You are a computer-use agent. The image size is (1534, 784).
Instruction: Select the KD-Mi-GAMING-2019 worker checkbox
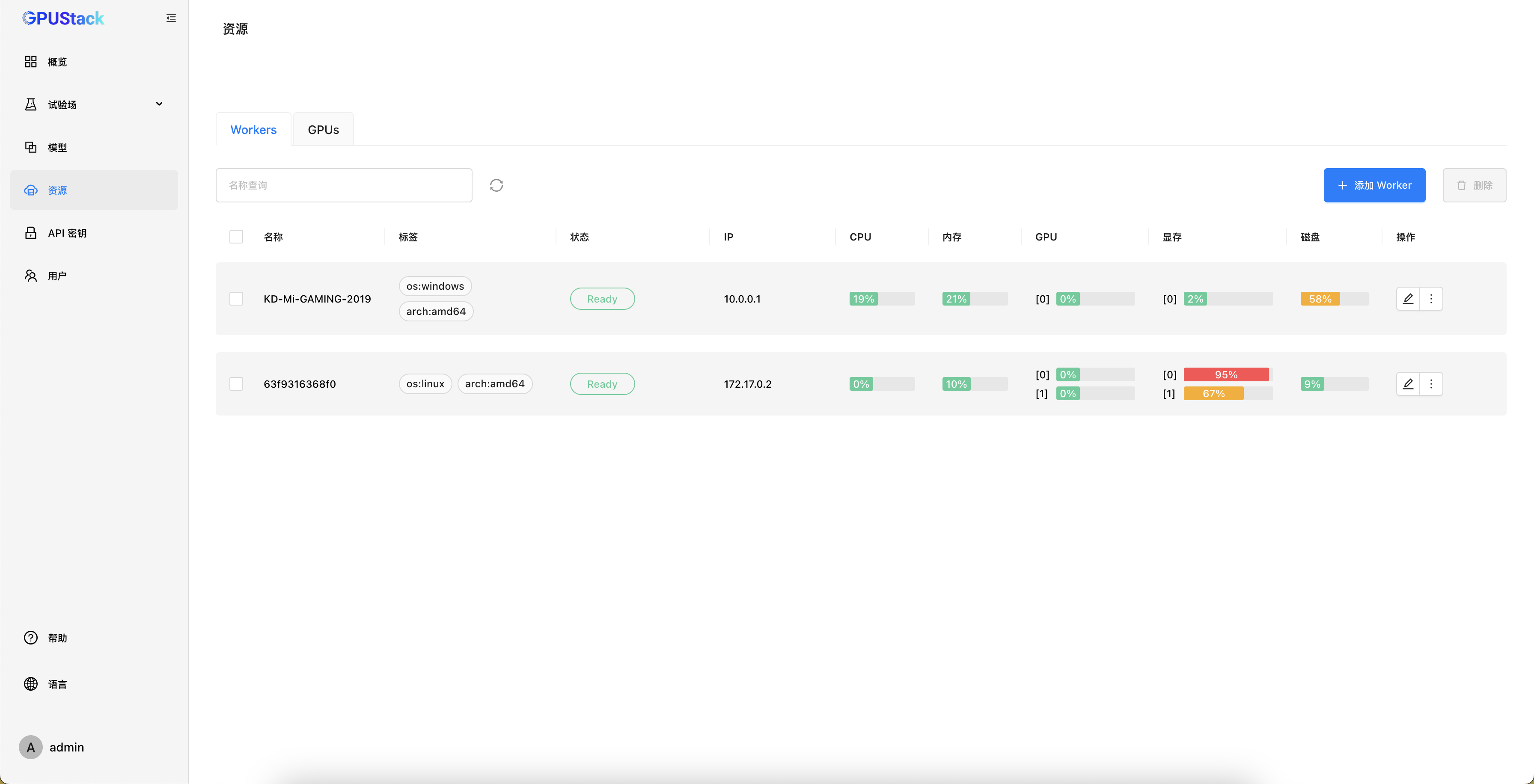(x=236, y=299)
